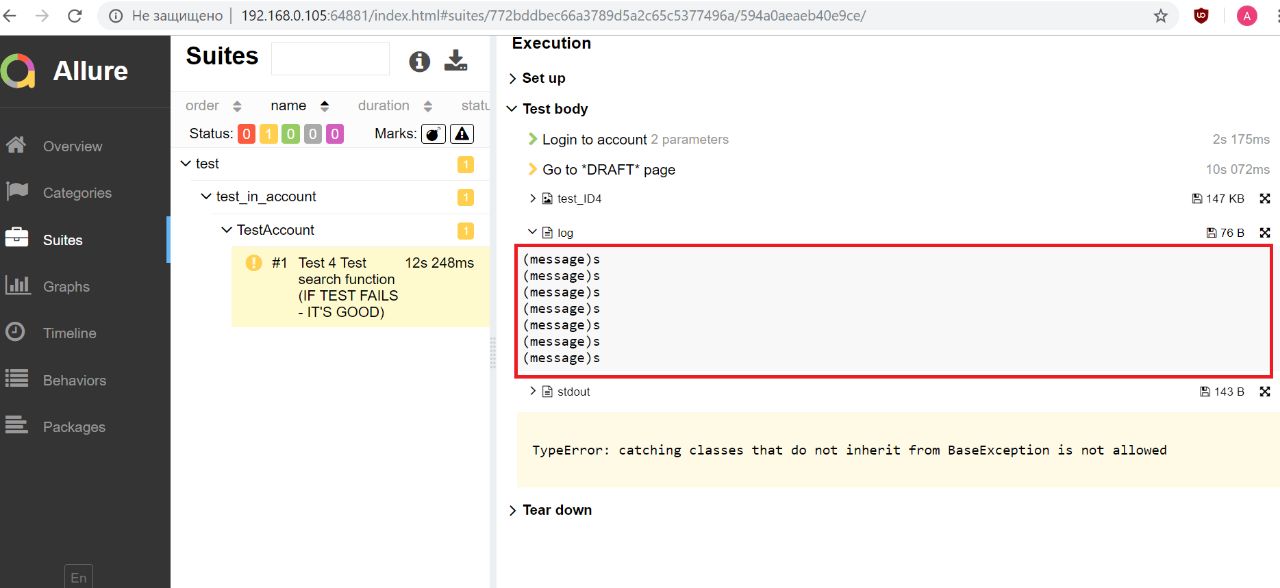Go forward in browser
1280x588 pixels.
(43, 16)
